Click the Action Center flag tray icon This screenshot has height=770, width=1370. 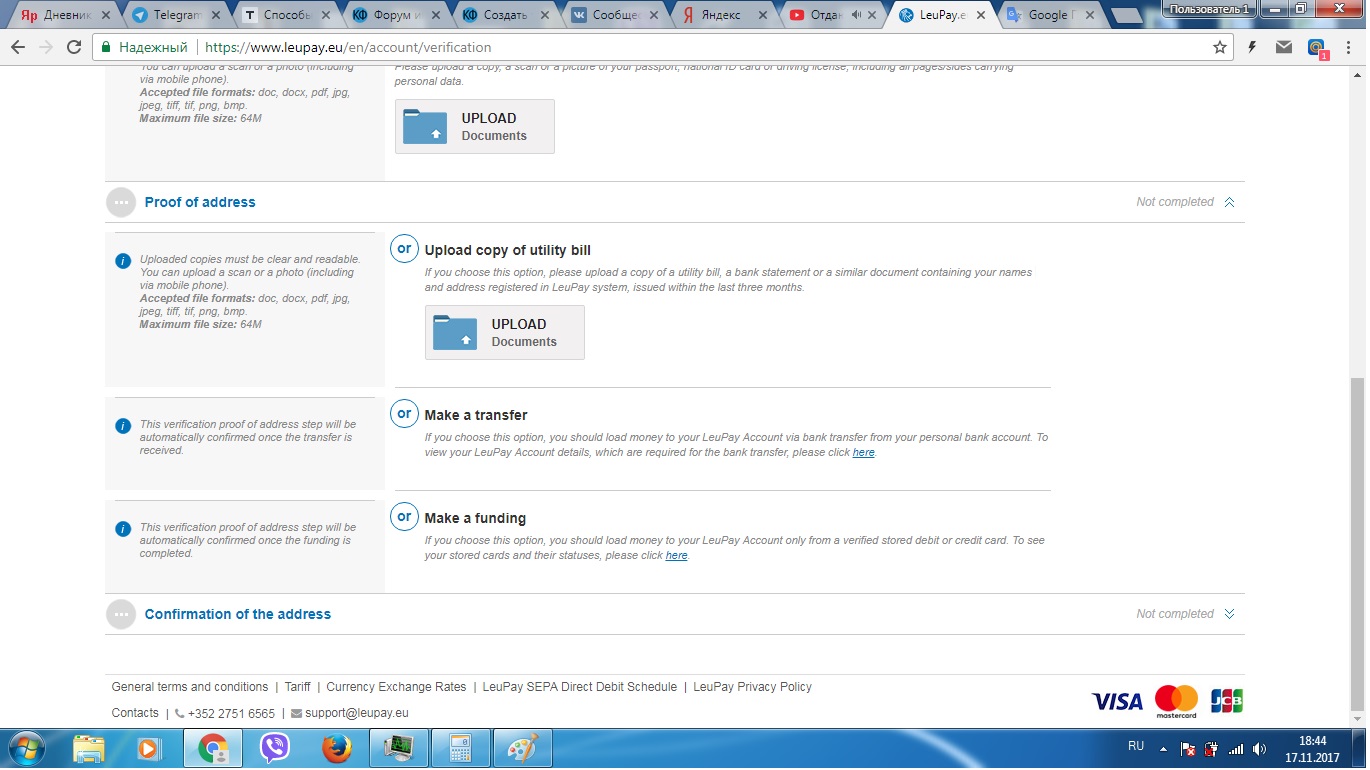coord(1188,748)
